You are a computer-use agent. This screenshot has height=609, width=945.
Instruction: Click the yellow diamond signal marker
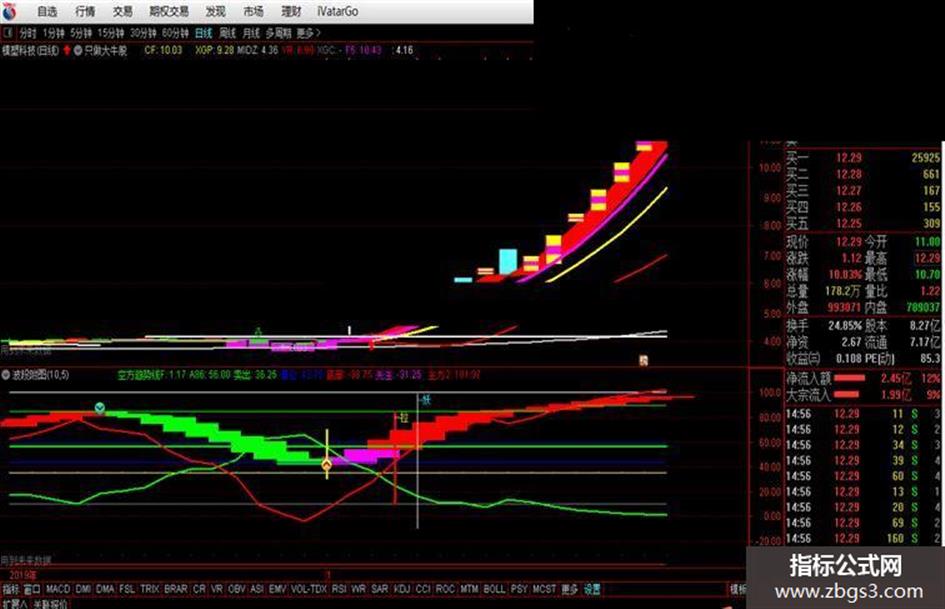coord(327,464)
